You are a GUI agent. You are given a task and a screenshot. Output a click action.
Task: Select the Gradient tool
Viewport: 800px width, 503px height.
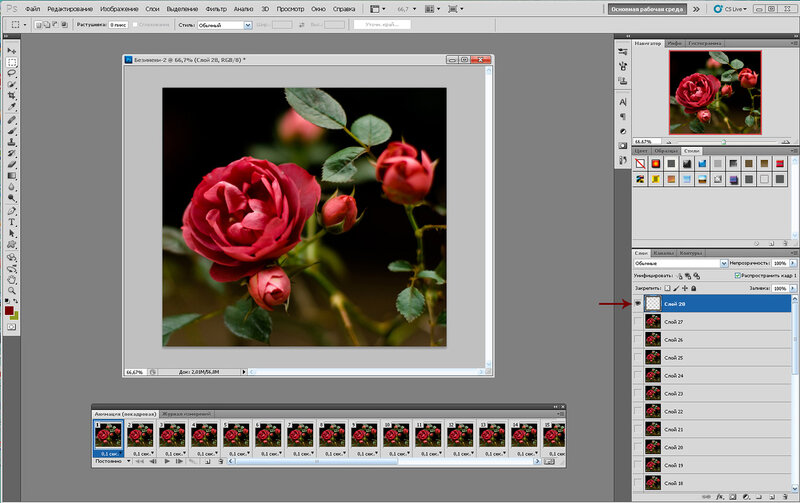point(11,175)
